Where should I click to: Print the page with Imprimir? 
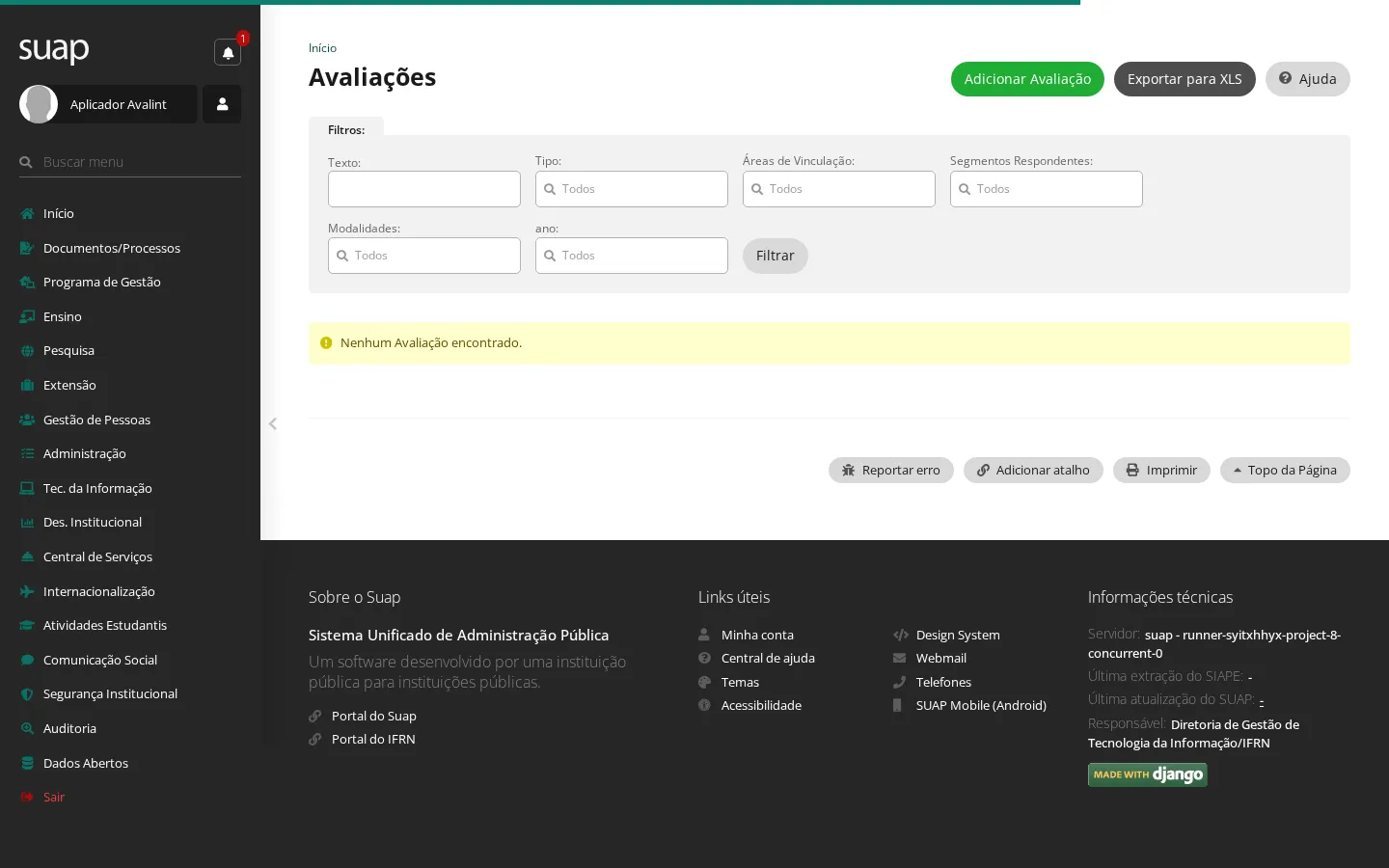pyautogui.click(x=1161, y=470)
